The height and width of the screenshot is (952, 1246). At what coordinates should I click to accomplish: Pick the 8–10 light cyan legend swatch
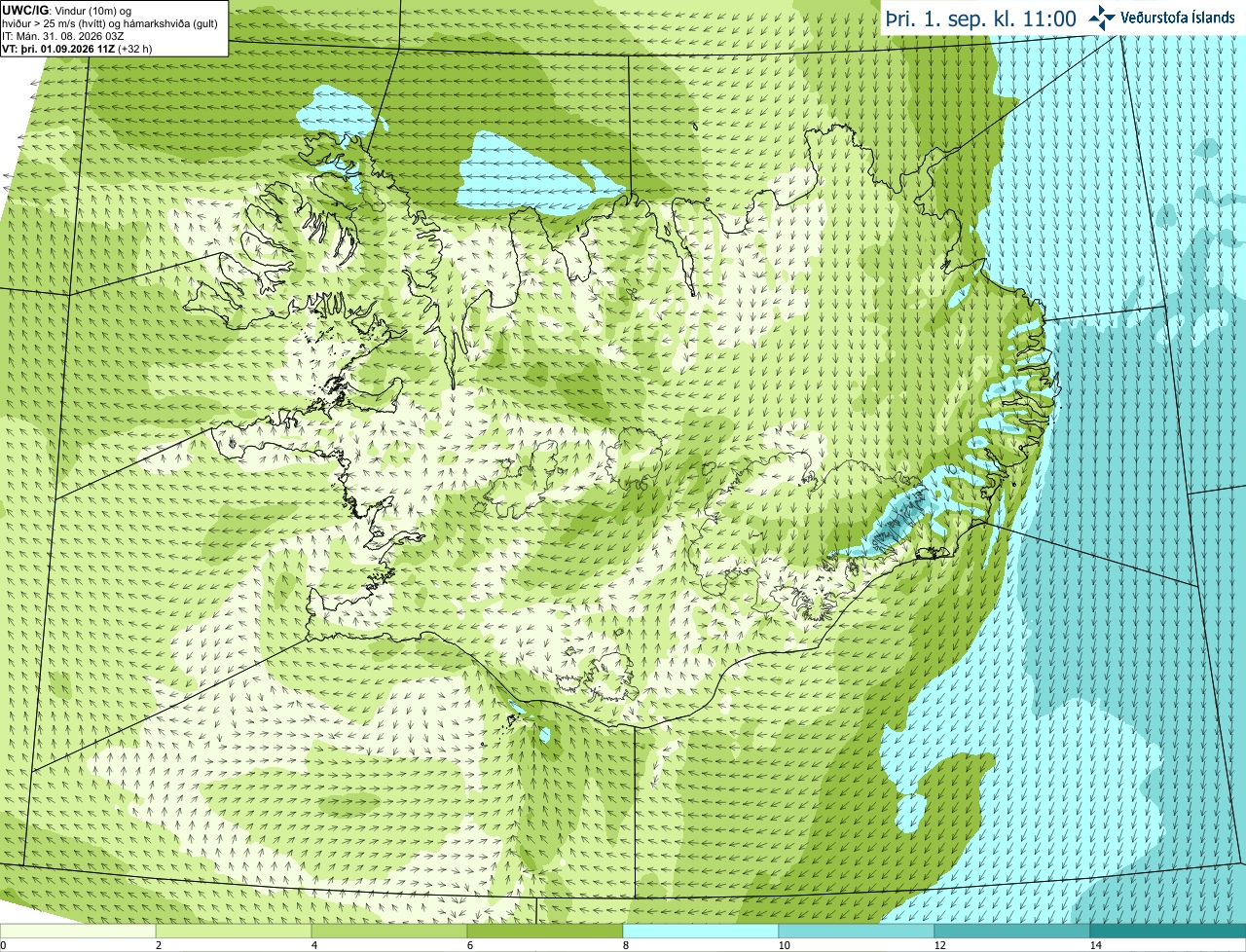701,932
